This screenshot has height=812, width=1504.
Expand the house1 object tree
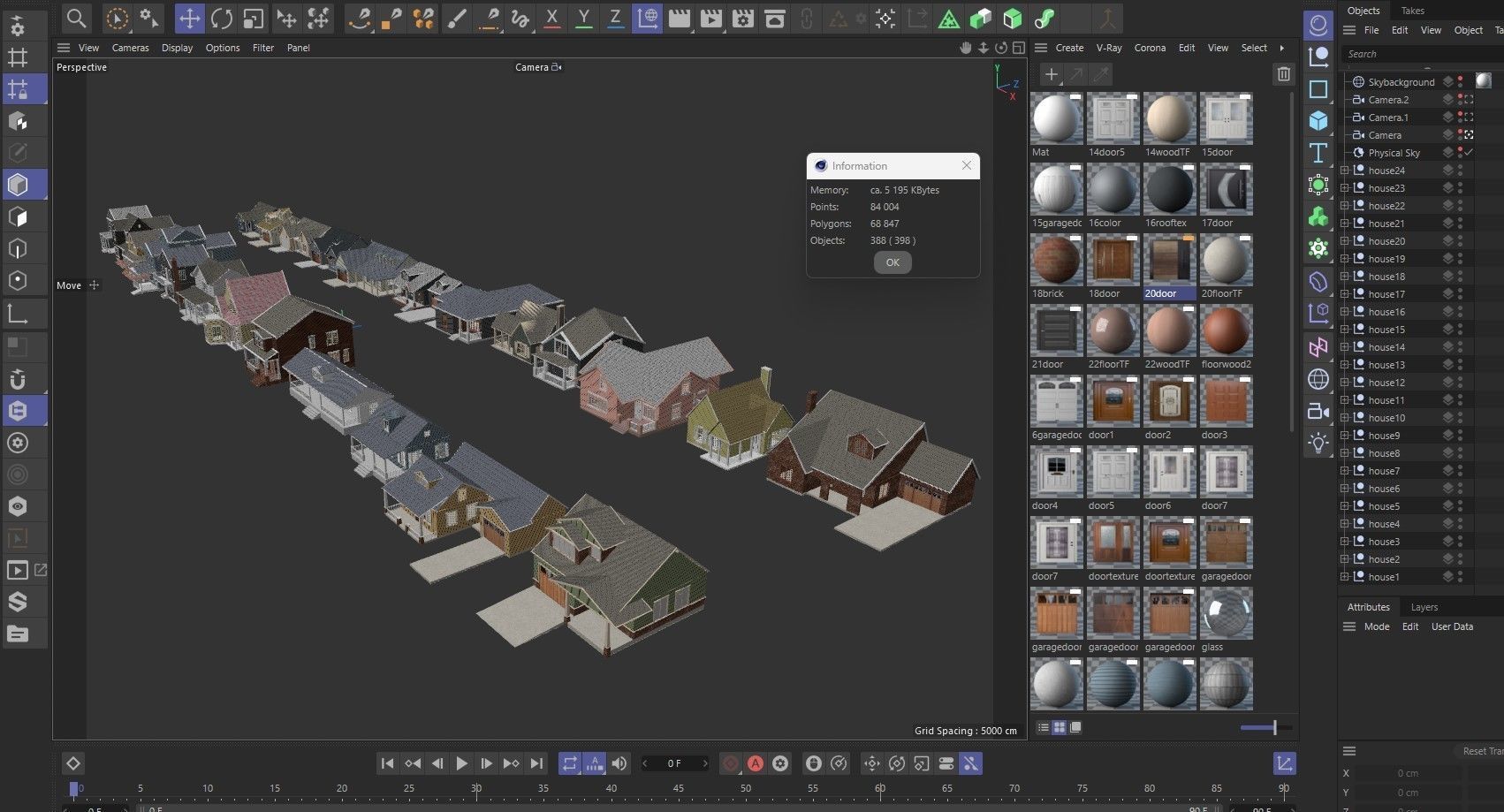coord(1345,577)
